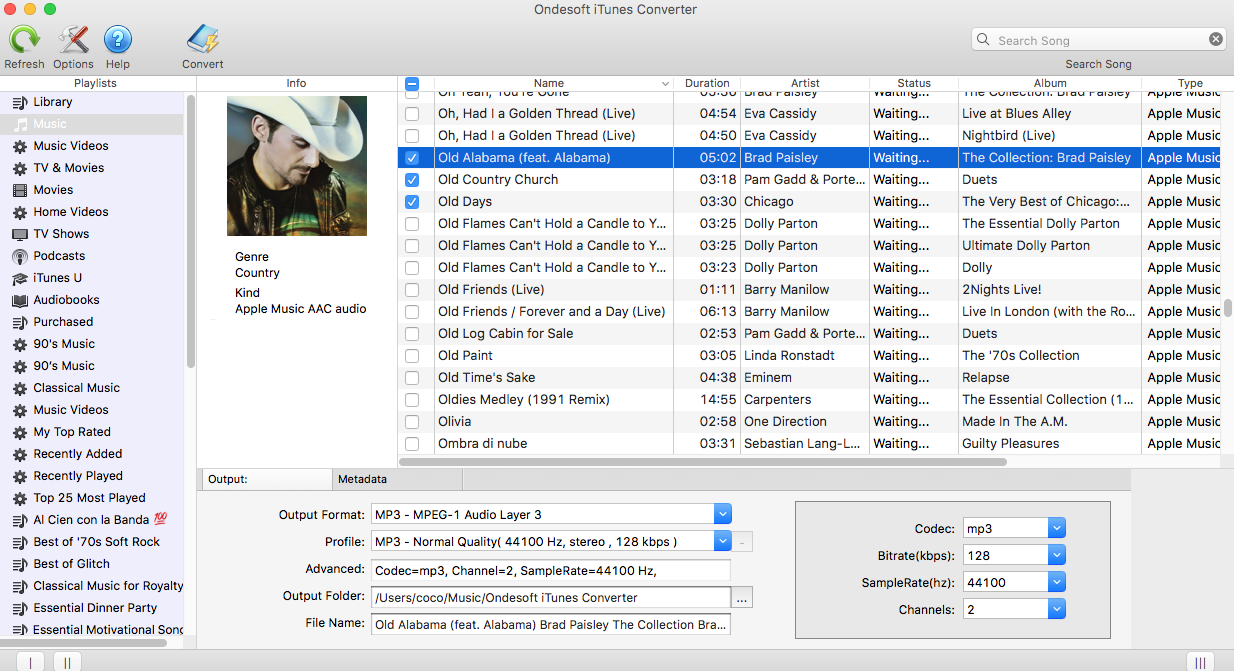
Task: Click the double-bar button in bottom-left status bar
Action: tap(66, 662)
